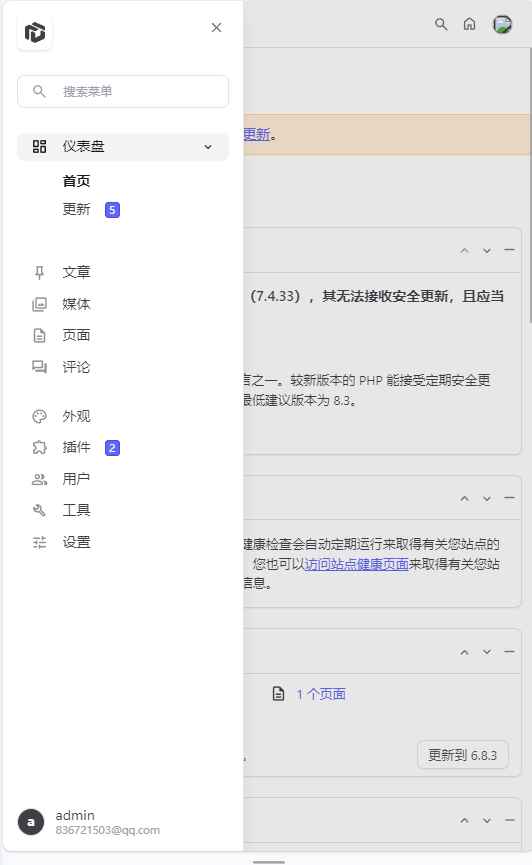This screenshot has width=532, height=865.
Task: Focus the 搜索菜单 search field
Action: pyautogui.click(x=123, y=92)
